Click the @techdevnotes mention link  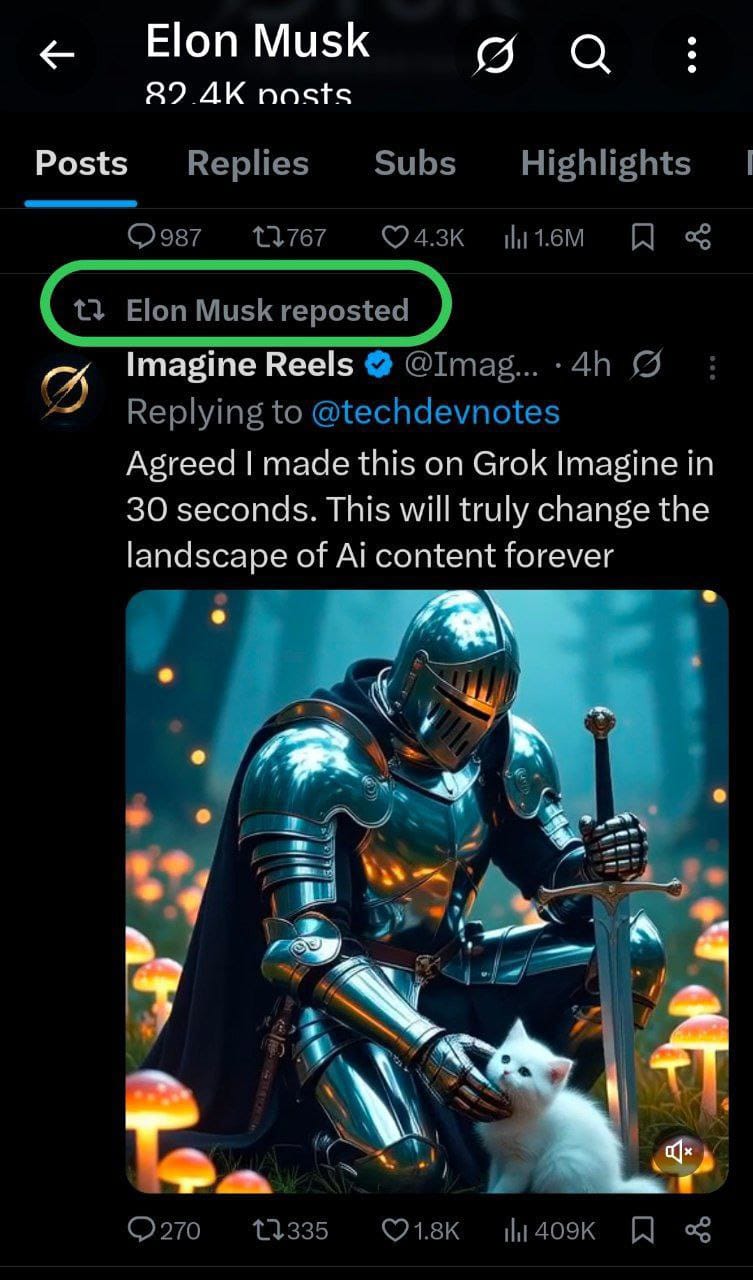435,412
